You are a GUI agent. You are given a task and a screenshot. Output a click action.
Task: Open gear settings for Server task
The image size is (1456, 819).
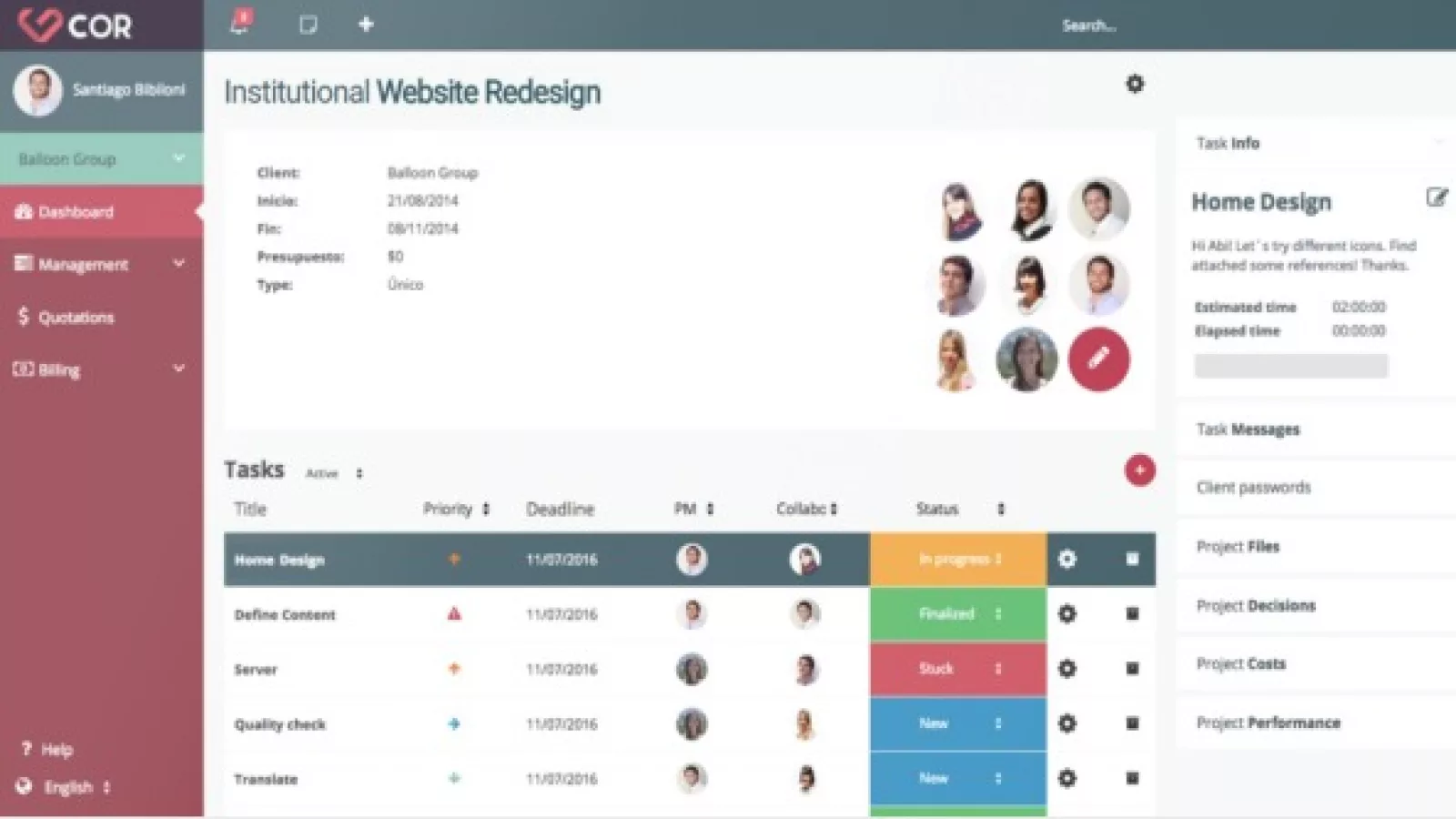[1067, 669]
